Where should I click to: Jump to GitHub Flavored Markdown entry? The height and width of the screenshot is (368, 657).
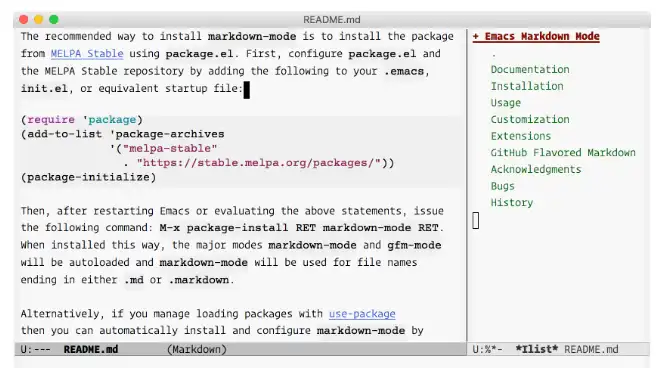pyautogui.click(x=563, y=153)
